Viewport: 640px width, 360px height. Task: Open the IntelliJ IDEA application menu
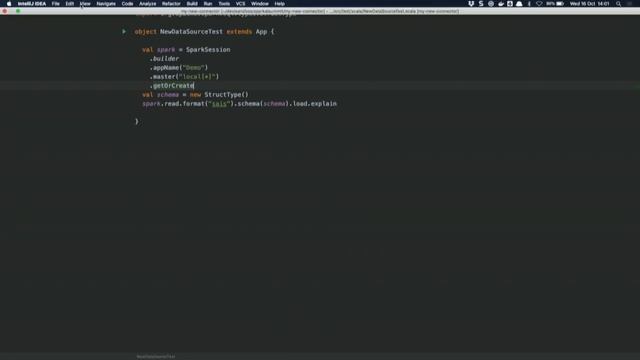point(32,4)
